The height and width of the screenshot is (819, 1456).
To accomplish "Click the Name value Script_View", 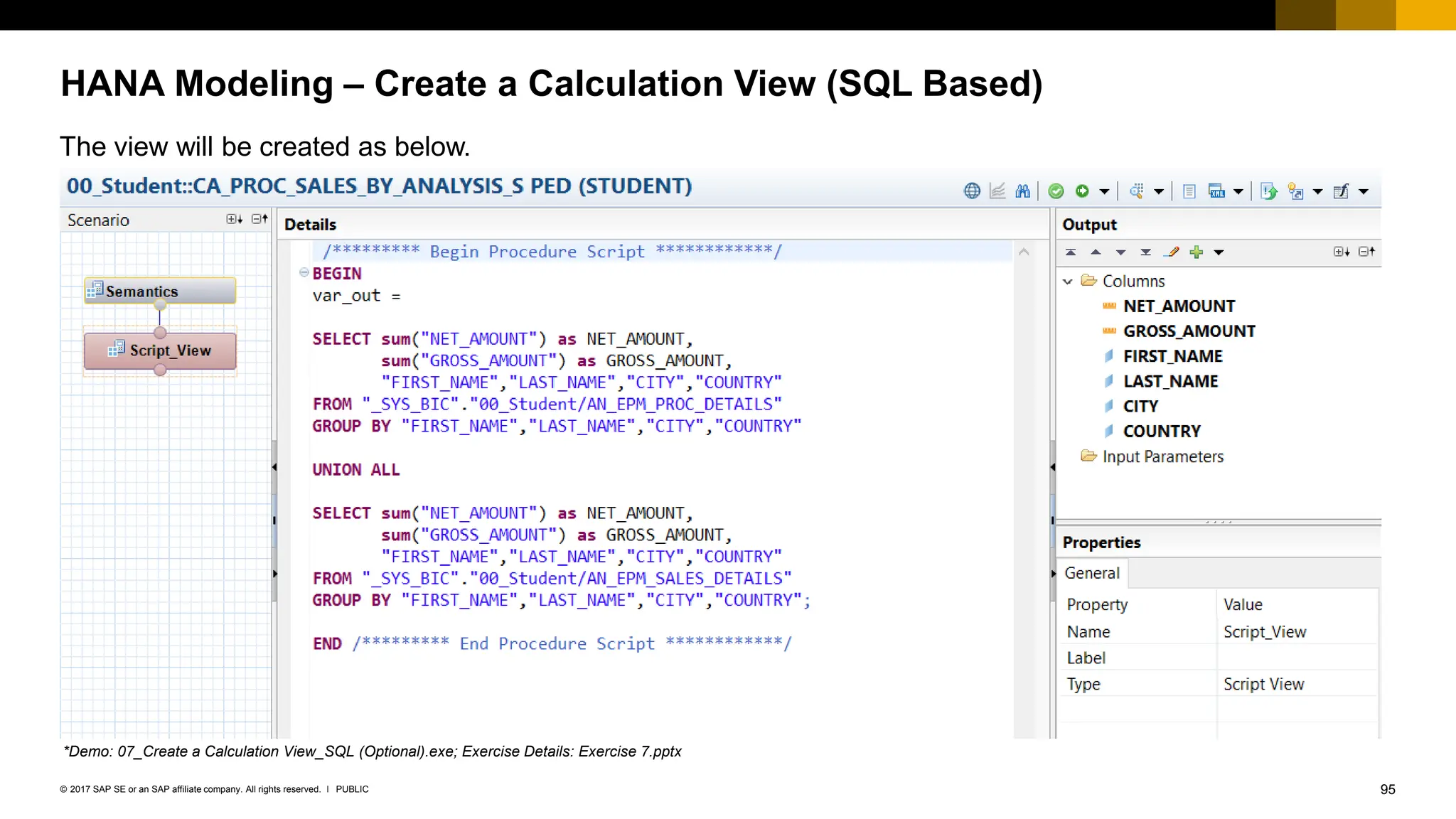I will coord(1265,632).
